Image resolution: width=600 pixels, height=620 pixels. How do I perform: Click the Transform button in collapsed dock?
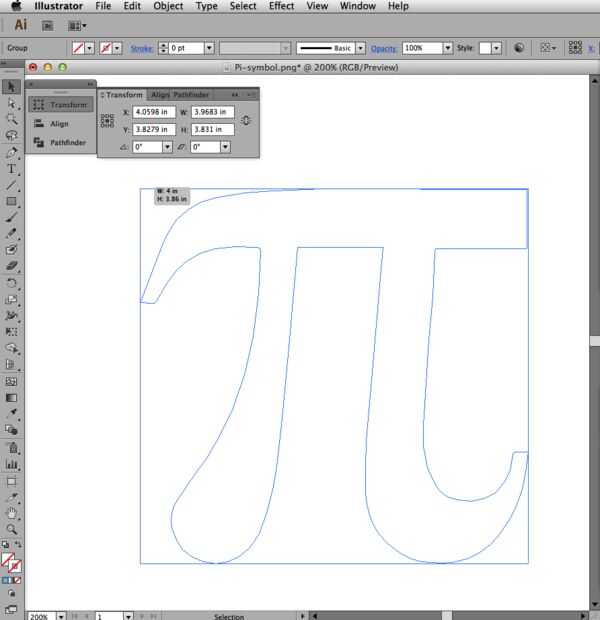[x=61, y=105]
